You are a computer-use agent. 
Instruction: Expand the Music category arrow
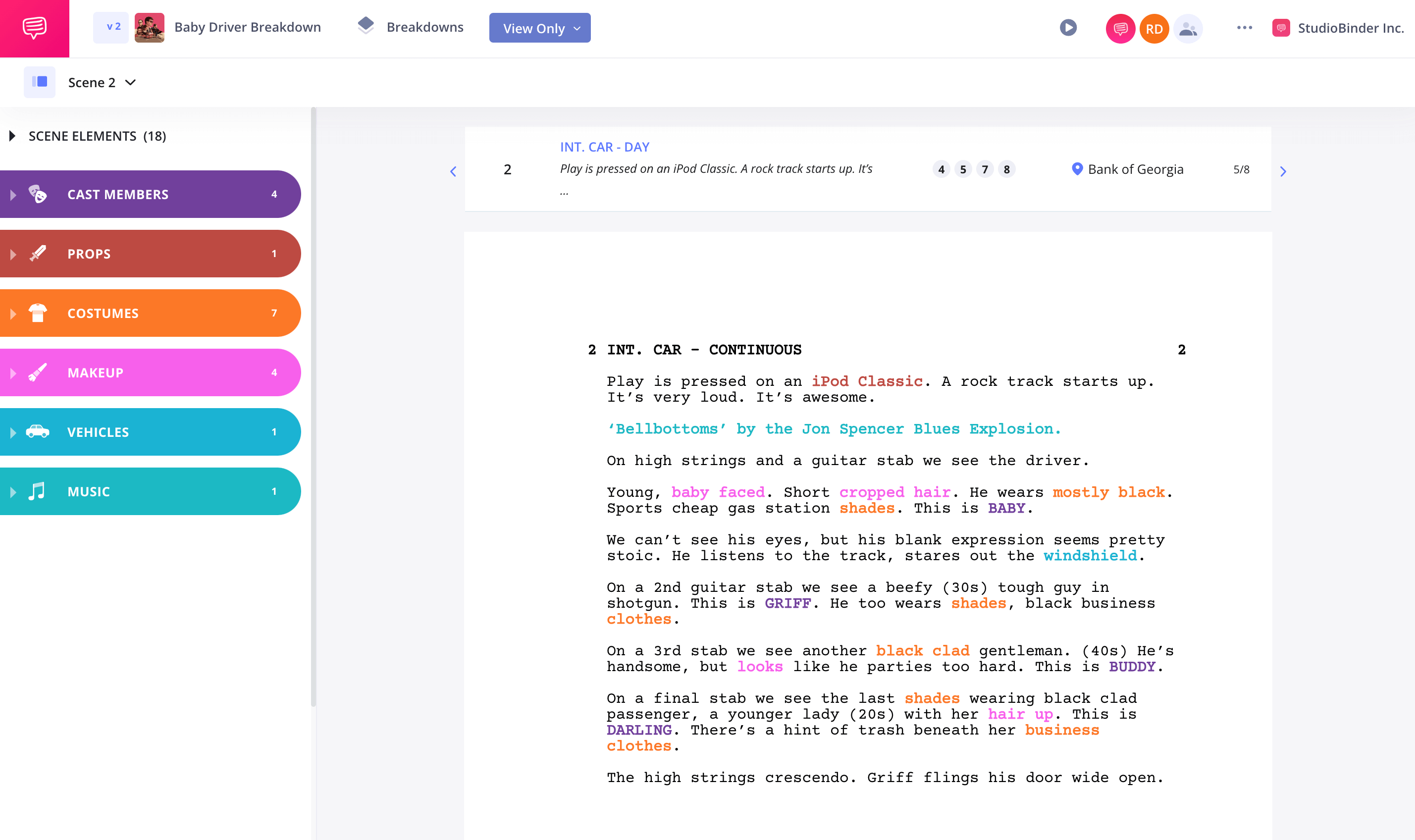[13, 492]
